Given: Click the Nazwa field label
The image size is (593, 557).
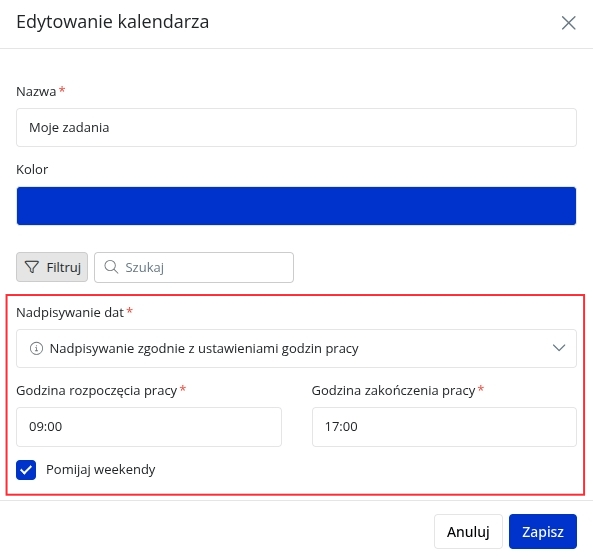Looking at the screenshot, I should [x=36, y=92].
